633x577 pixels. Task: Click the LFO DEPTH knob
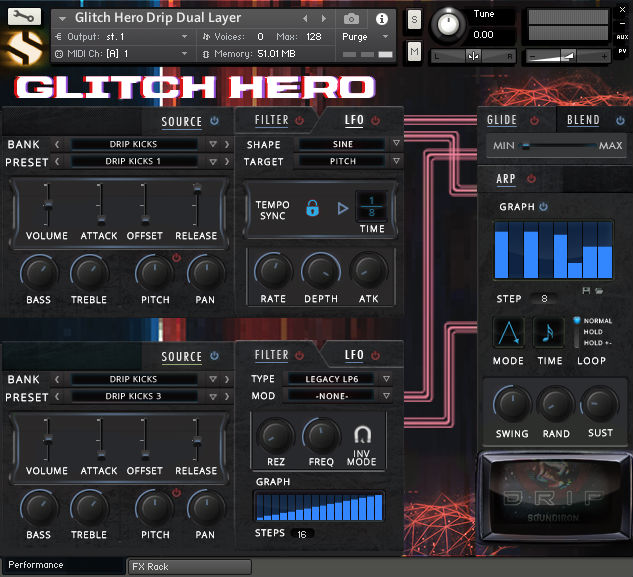[321, 271]
